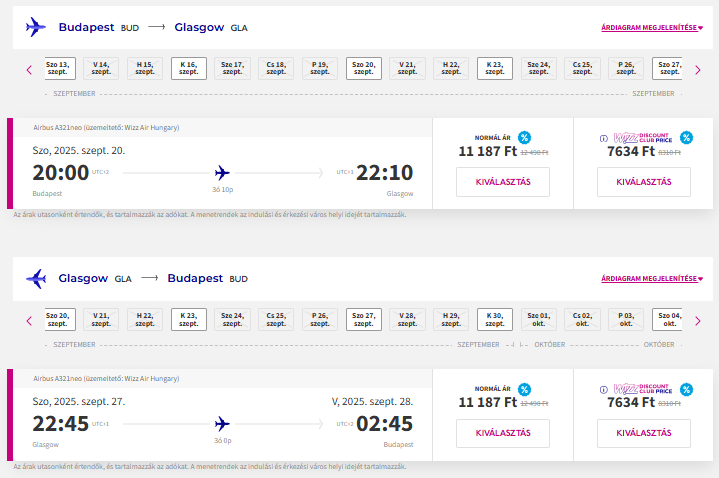Expand the return Árdiagram megjelenítése price chart
Viewport: 719px width, 478px height.
(x=652, y=278)
